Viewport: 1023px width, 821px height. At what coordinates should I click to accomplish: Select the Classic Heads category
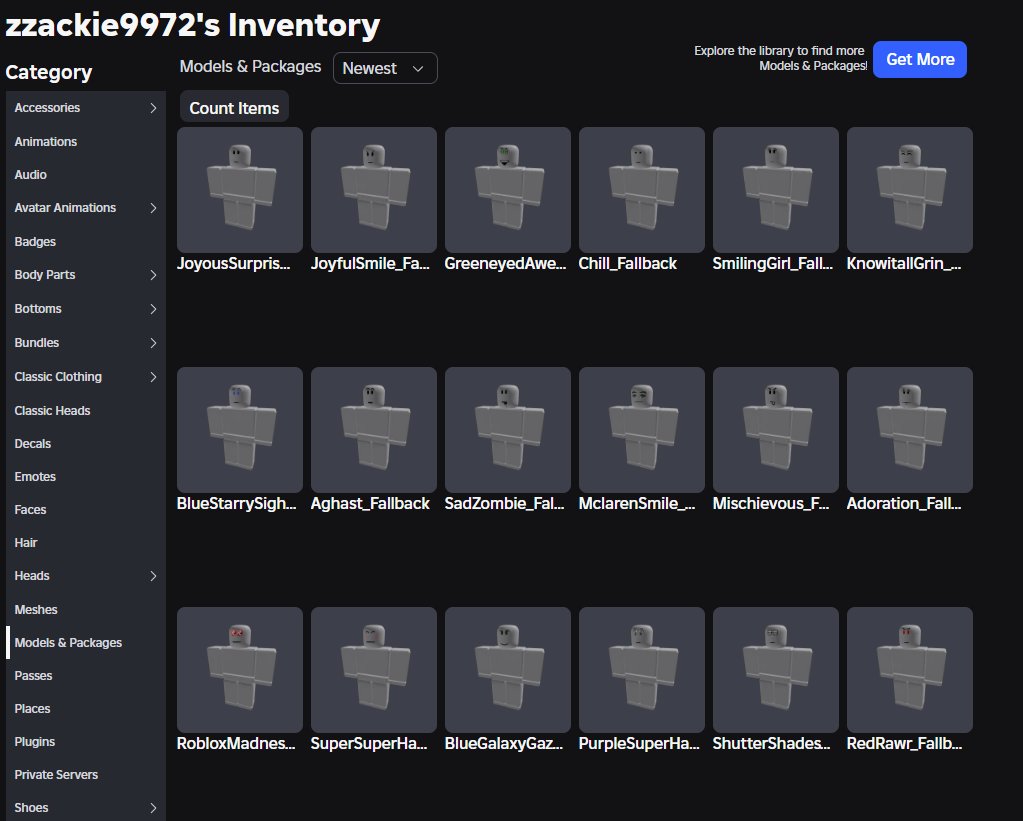(x=85, y=410)
